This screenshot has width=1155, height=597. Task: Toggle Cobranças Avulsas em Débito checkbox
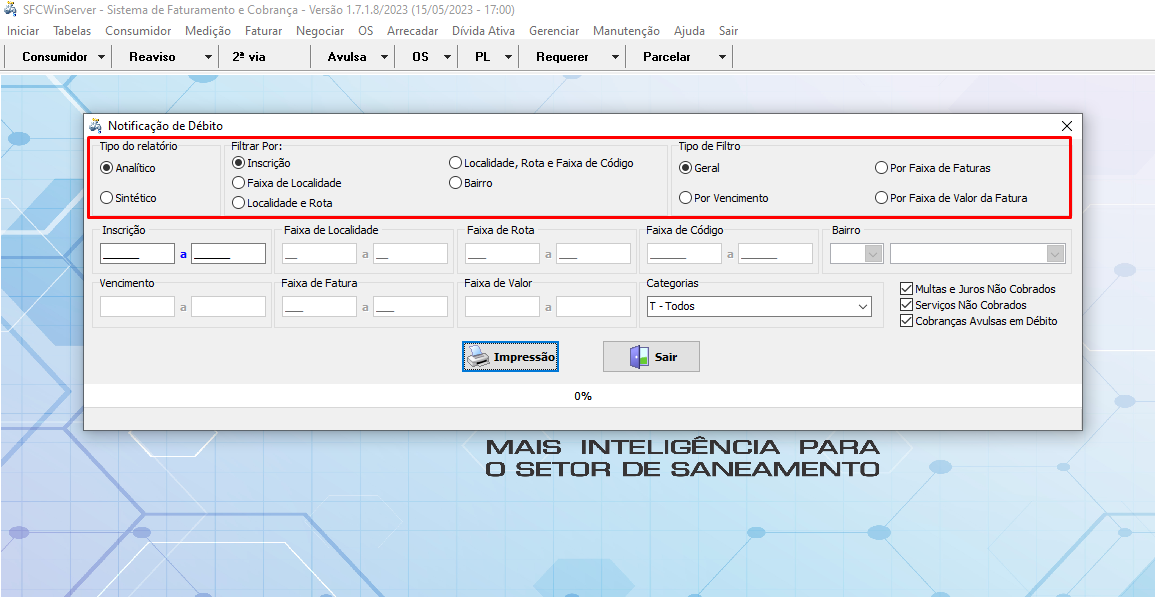coord(907,321)
